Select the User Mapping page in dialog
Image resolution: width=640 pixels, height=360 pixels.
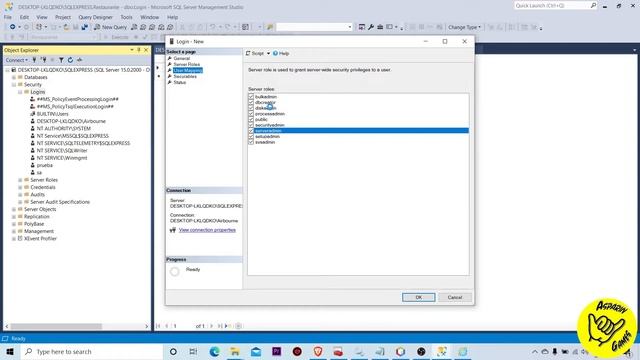[x=188, y=70]
